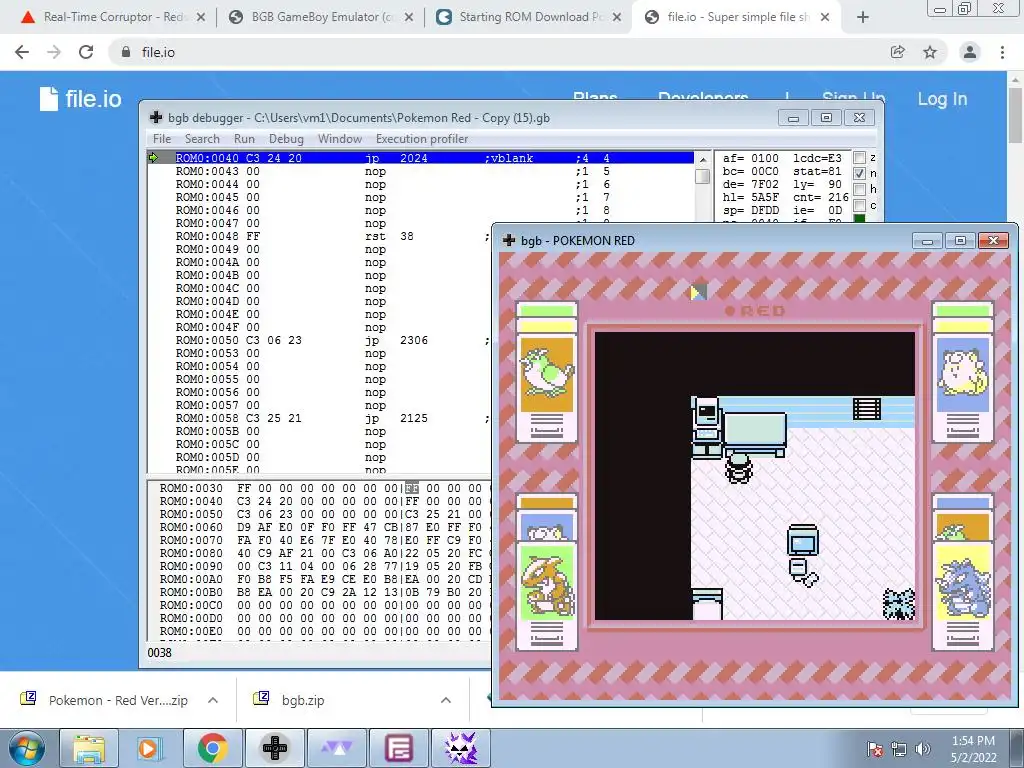Screen dimensions: 1024x768
Task: Click the bgb POKEMON RED window icon
Action: pyautogui.click(x=509, y=240)
